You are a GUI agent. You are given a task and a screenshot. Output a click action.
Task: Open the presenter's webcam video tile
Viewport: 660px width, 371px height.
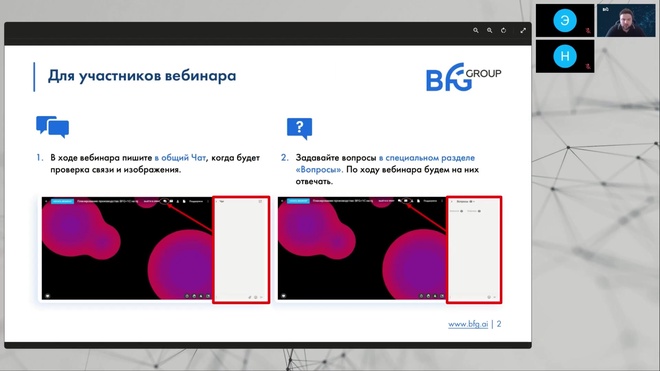(x=626, y=21)
